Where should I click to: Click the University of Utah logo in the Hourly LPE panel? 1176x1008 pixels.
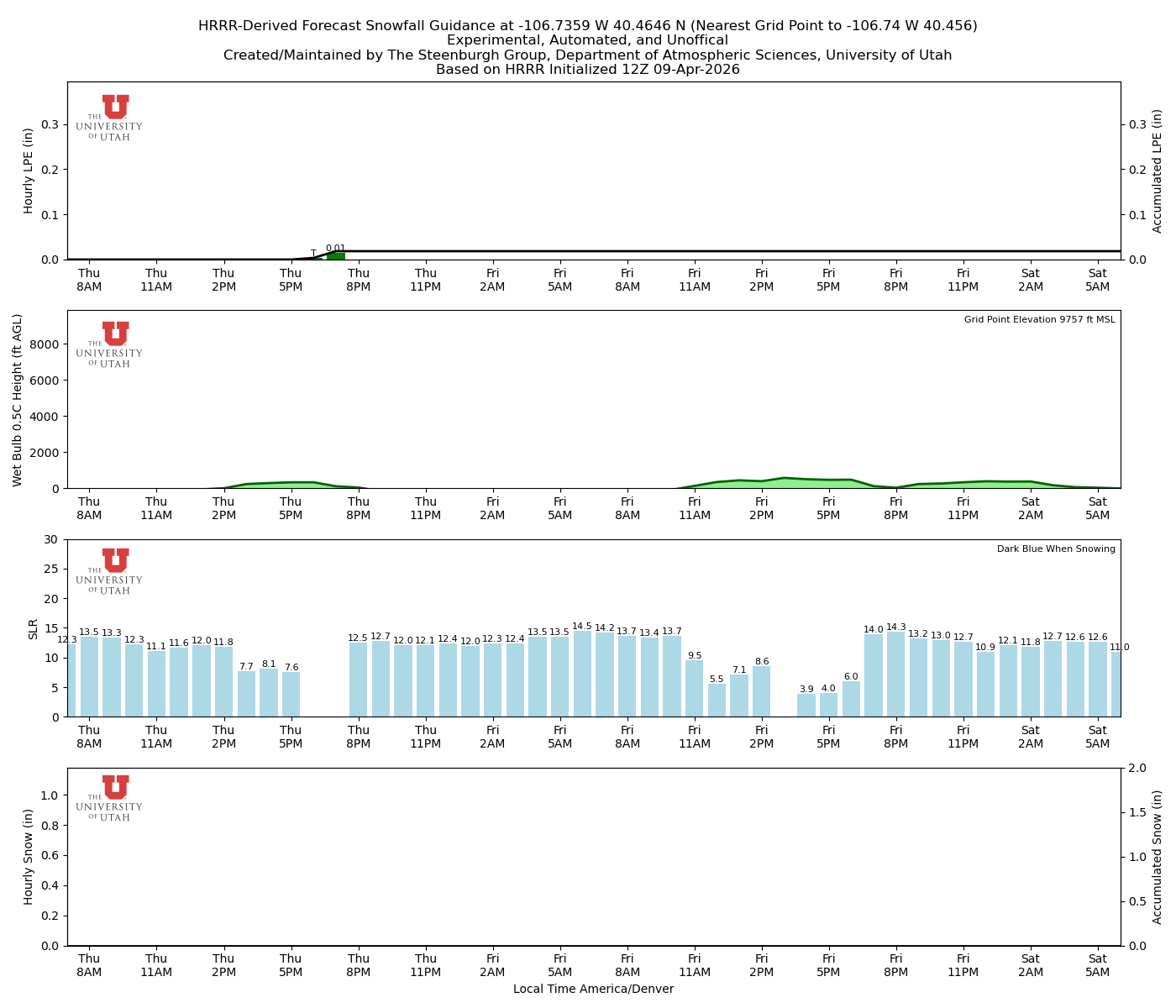(110, 118)
